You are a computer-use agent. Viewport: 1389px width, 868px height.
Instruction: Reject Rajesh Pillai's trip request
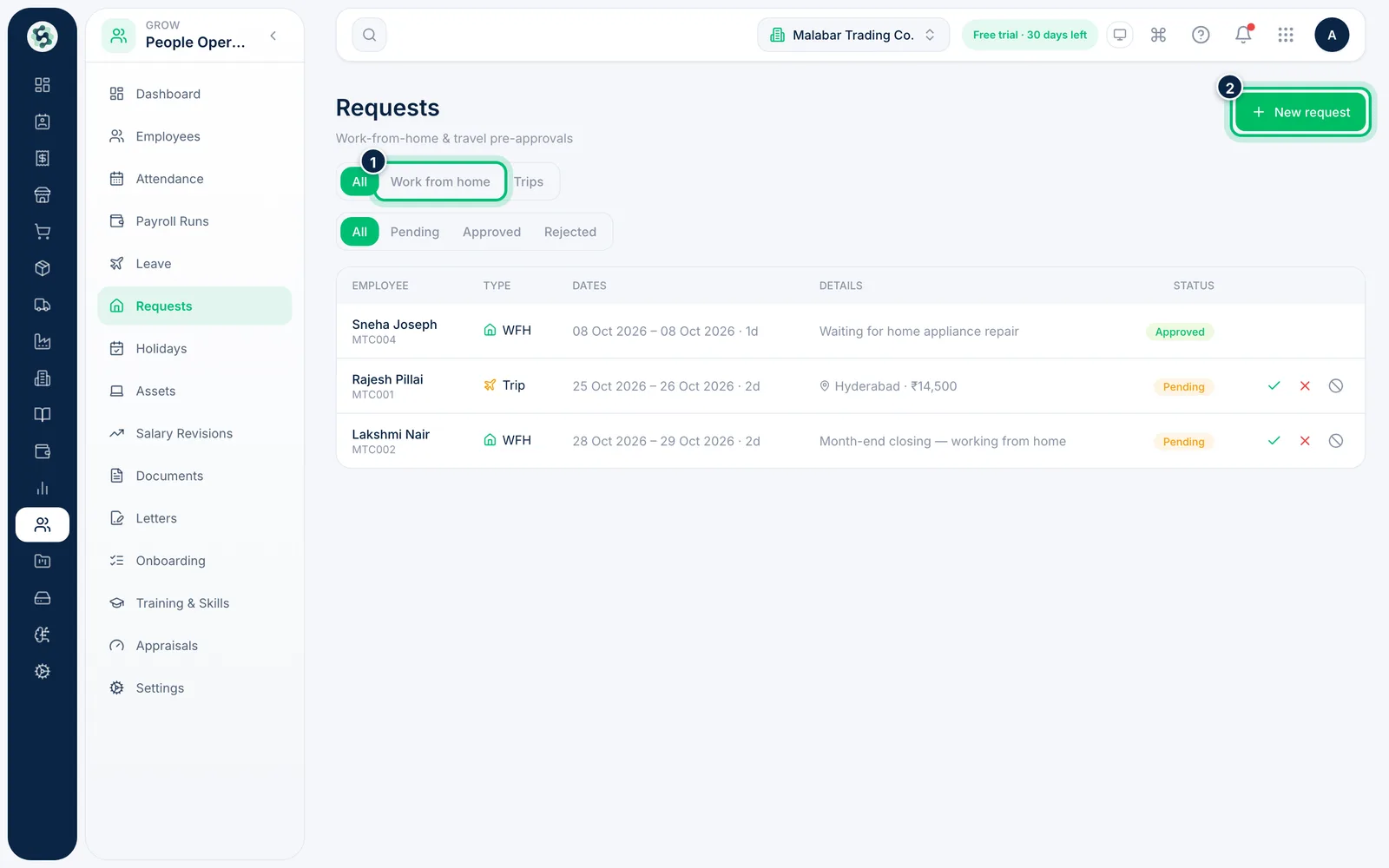[1305, 386]
